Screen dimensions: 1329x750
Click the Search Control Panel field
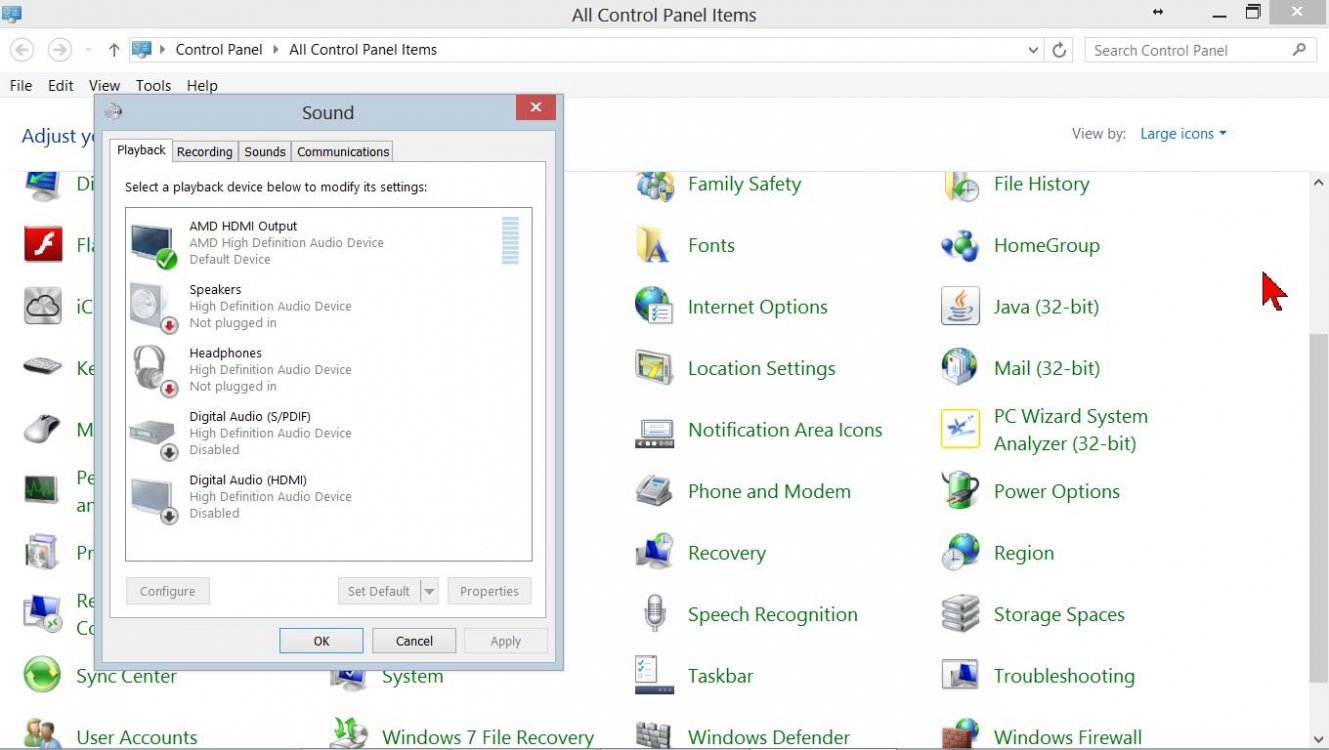coord(1190,49)
